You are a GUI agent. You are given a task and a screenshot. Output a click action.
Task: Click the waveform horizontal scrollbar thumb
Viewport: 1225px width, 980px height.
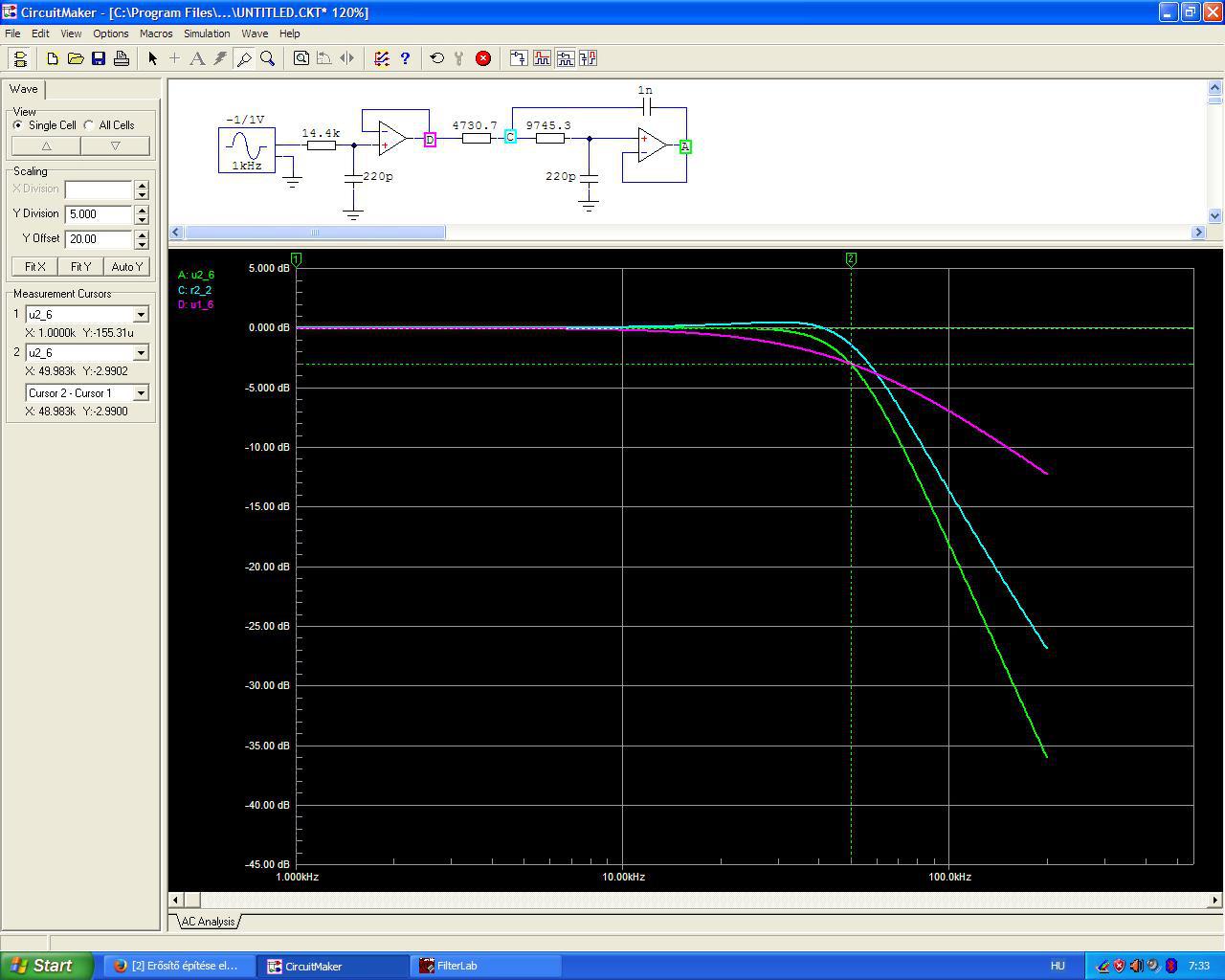point(191,900)
